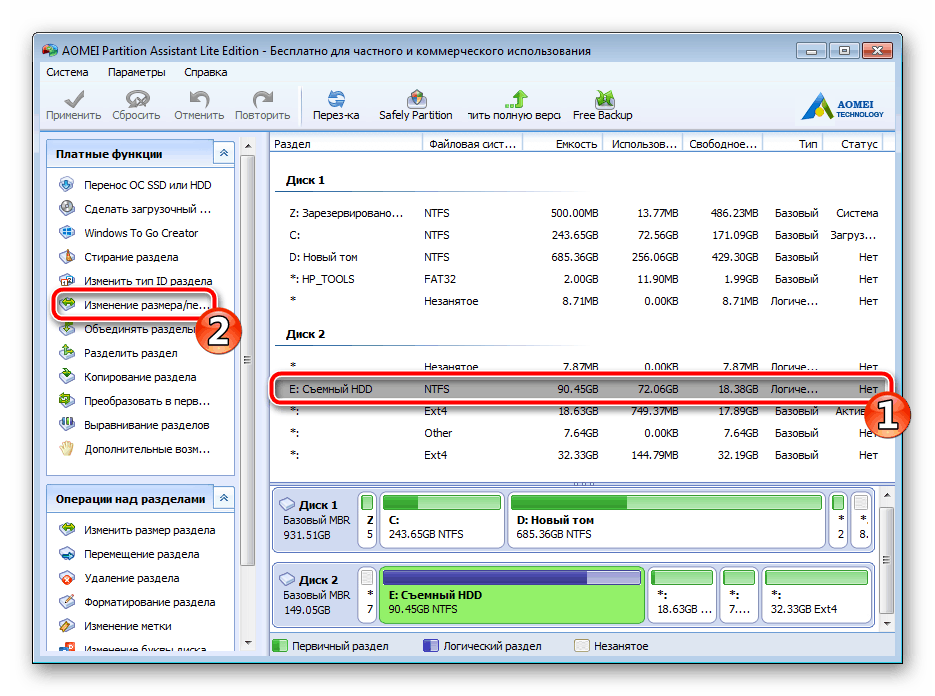
Task: Click Удаление раздела in the operations panel
Action: point(131,578)
